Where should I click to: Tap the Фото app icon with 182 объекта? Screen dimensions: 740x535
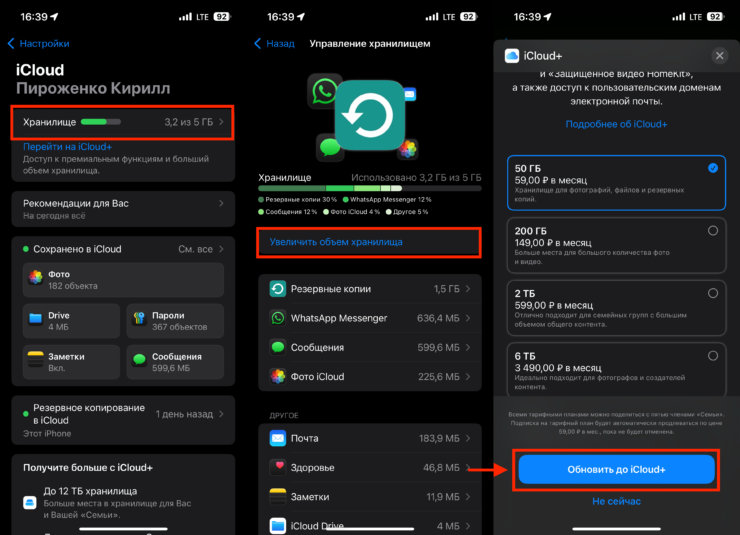coord(35,277)
